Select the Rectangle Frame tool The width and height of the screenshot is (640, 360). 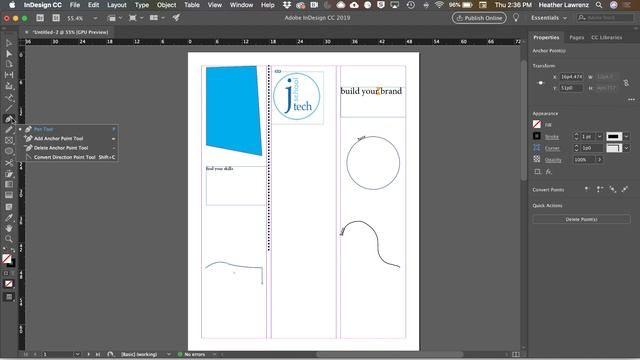tap(9, 140)
